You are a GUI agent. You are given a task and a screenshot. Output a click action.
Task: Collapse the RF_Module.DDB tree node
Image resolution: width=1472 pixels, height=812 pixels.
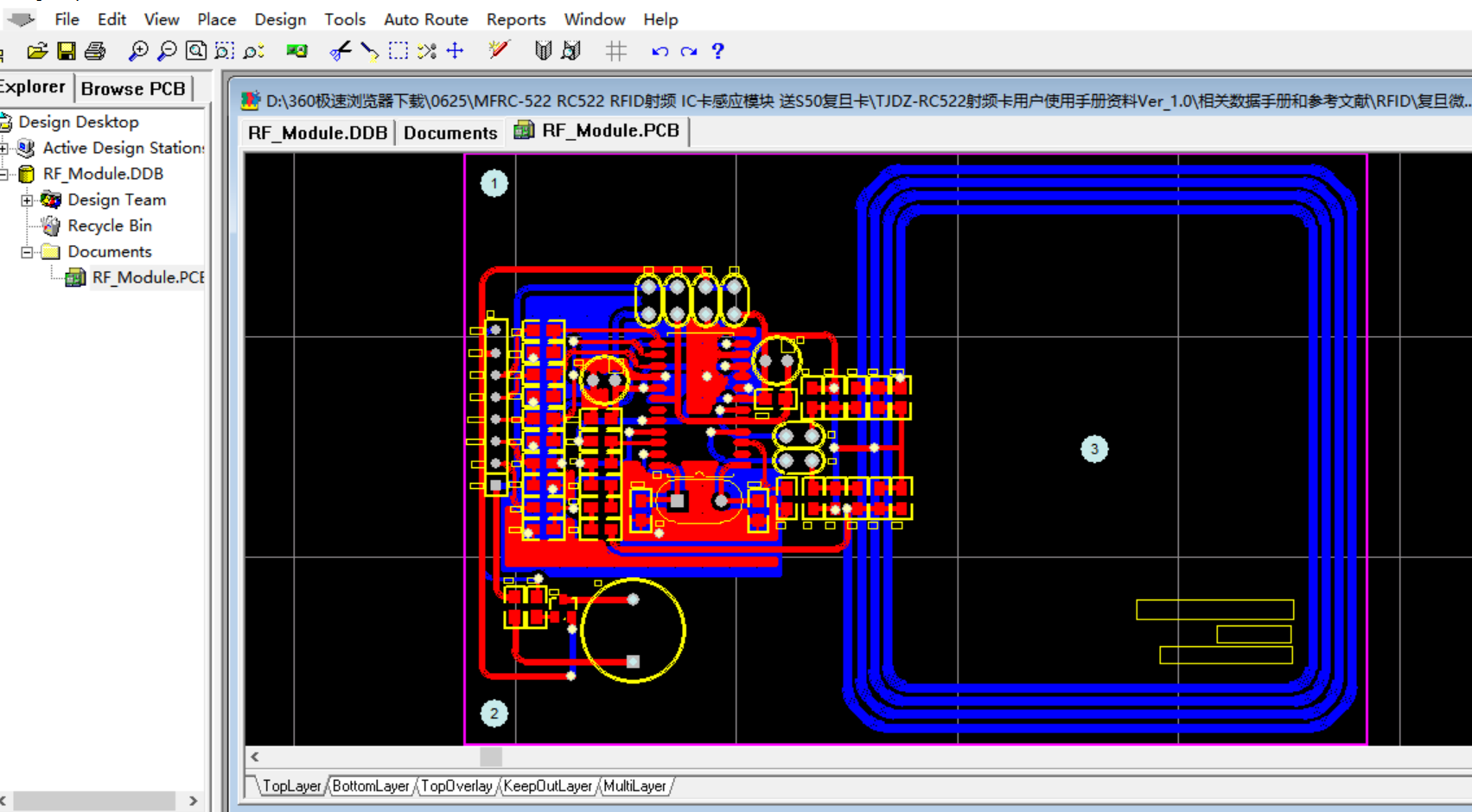coord(3,174)
